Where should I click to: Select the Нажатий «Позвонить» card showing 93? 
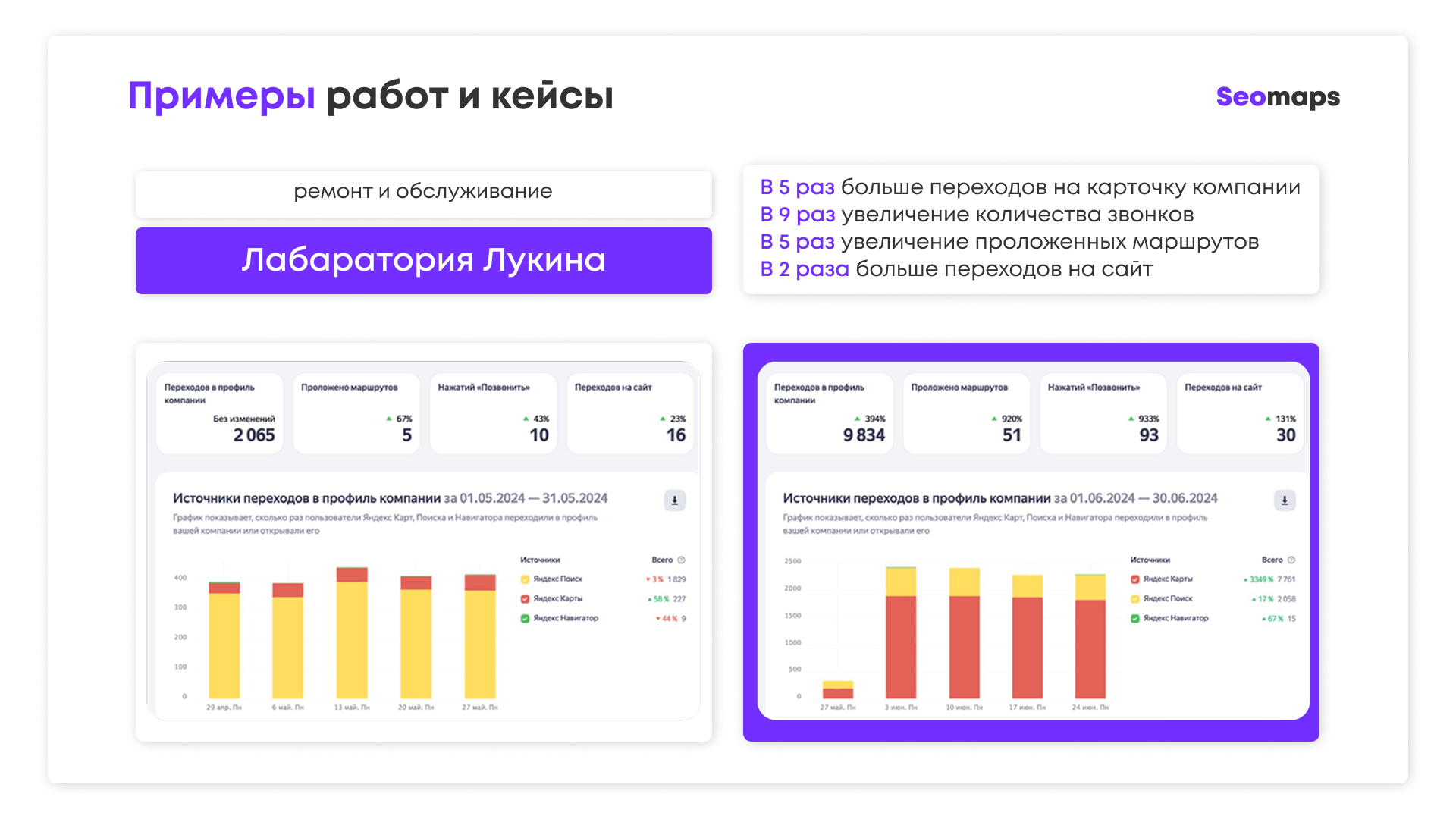(x=1103, y=413)
